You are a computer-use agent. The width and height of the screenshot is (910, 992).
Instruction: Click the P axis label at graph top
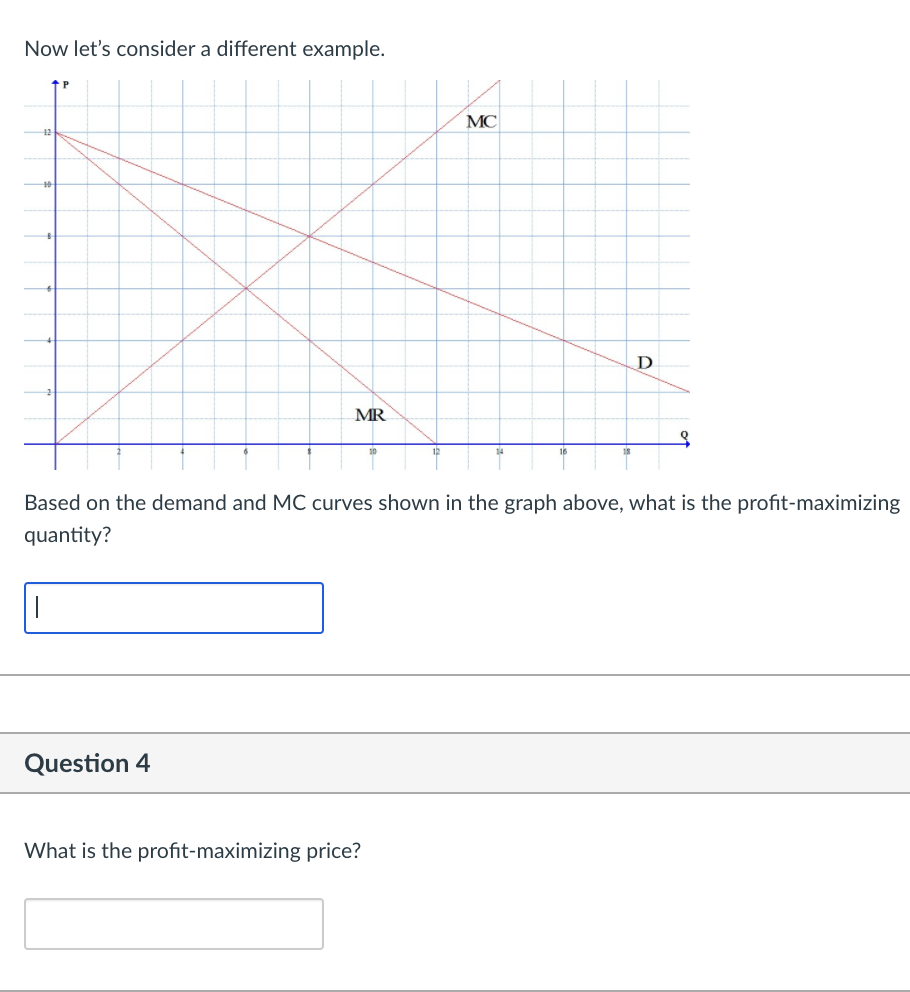point(65,87)
